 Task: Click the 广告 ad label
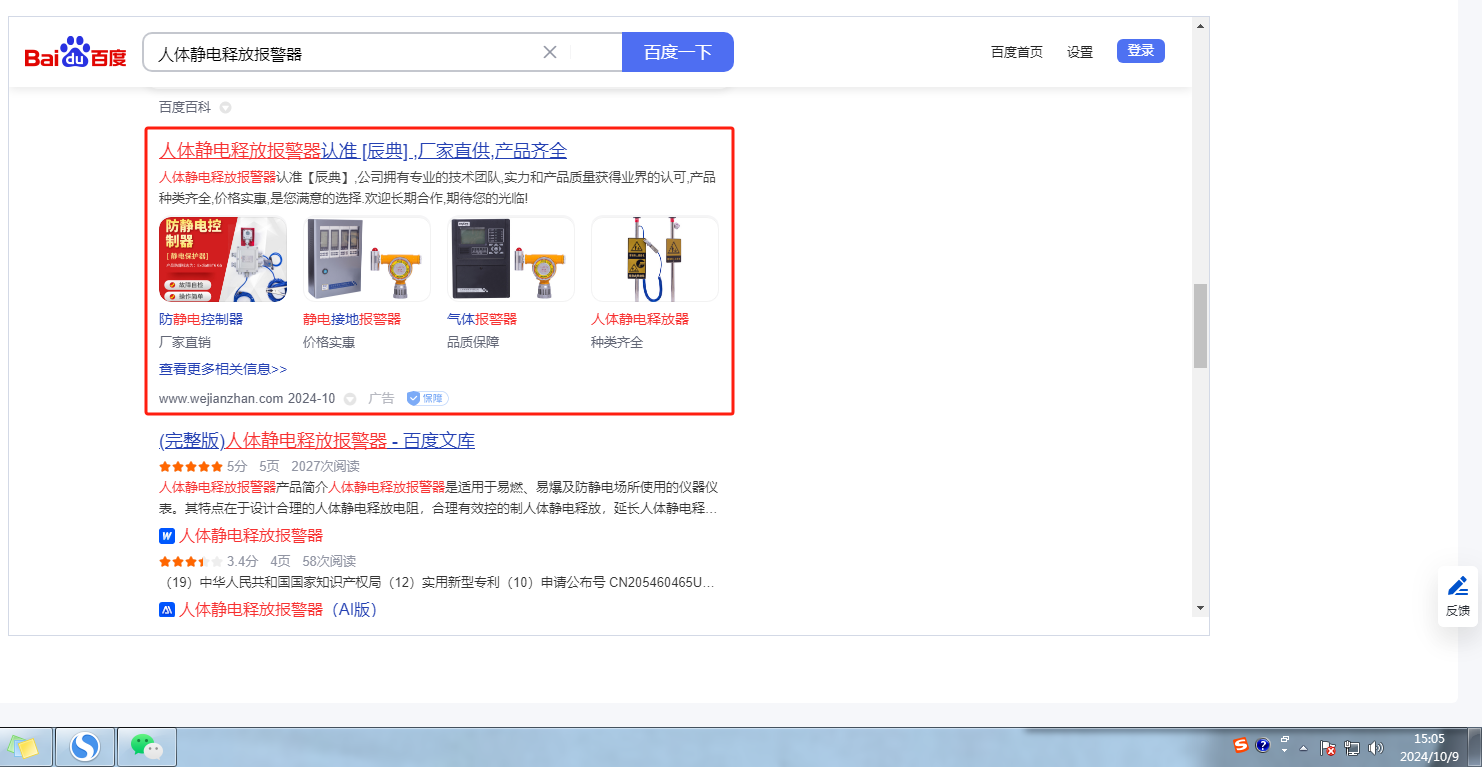[x=381, y=398]
